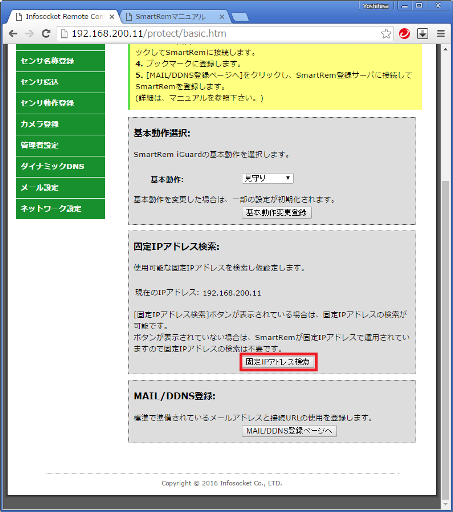Open the ネットワーク設定 sidebar menu
The image size is (453, 512).
point(60,209)
